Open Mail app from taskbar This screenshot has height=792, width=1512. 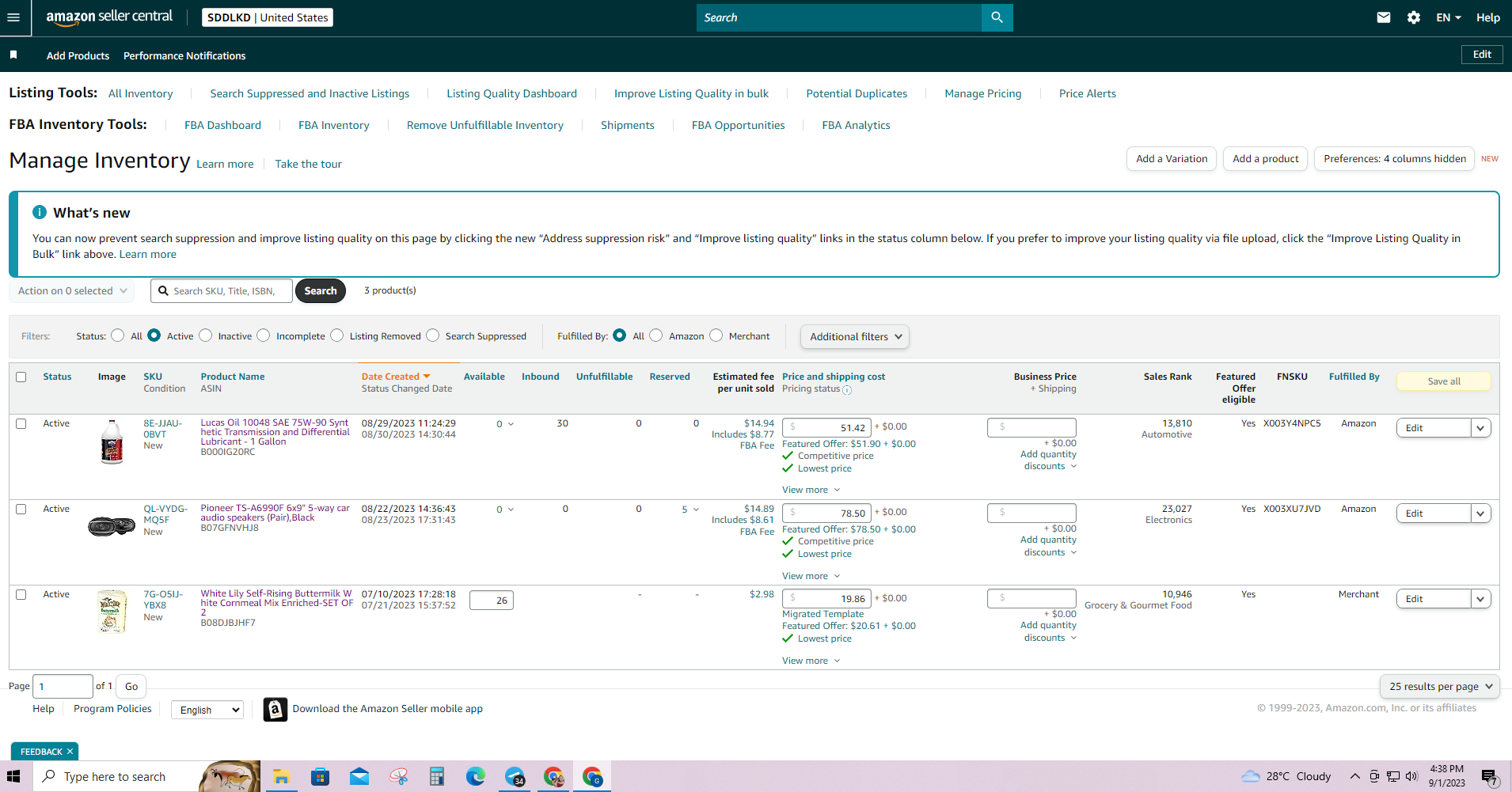359,777
